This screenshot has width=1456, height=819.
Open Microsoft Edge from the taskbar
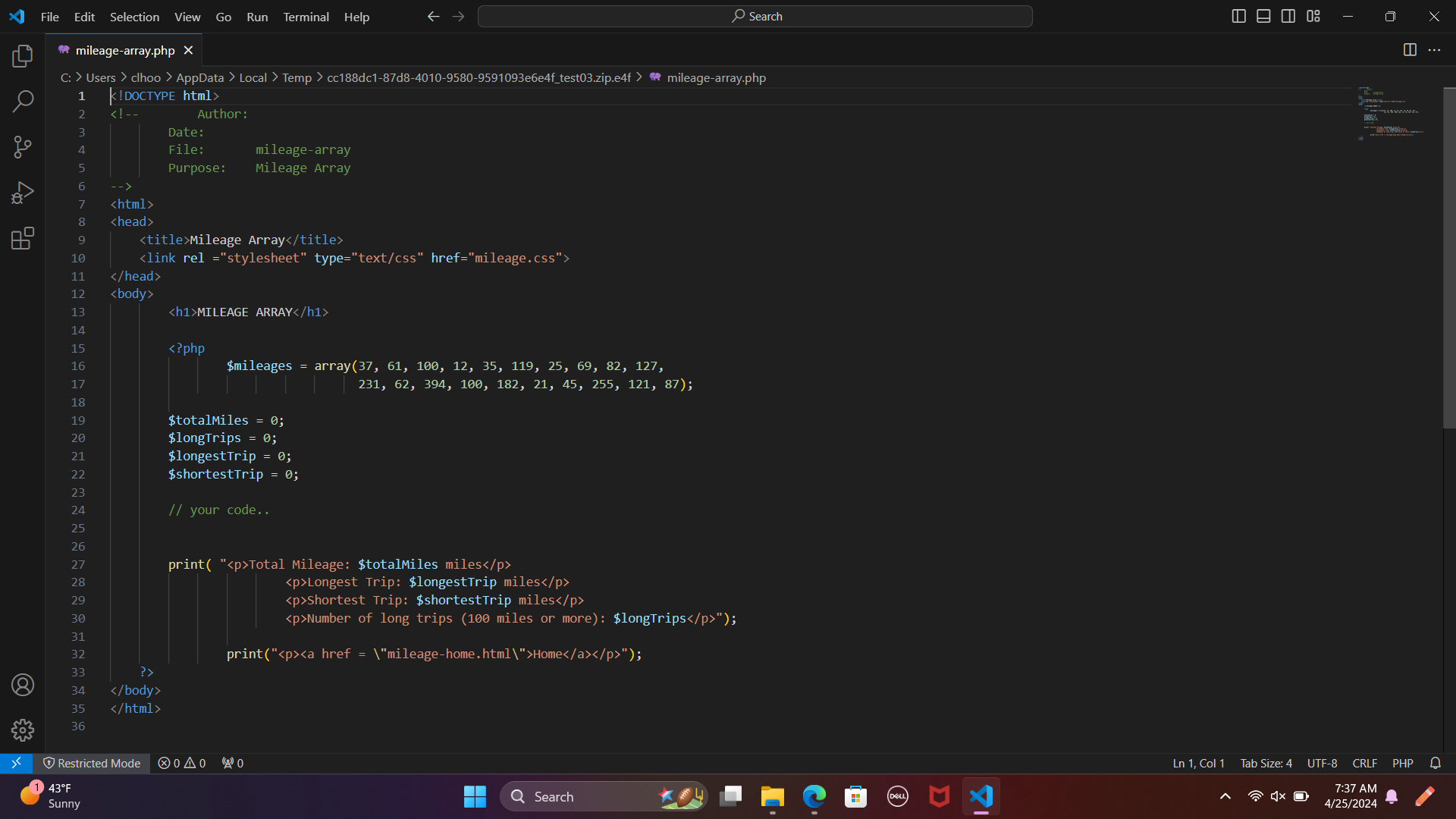pos(813,796)
